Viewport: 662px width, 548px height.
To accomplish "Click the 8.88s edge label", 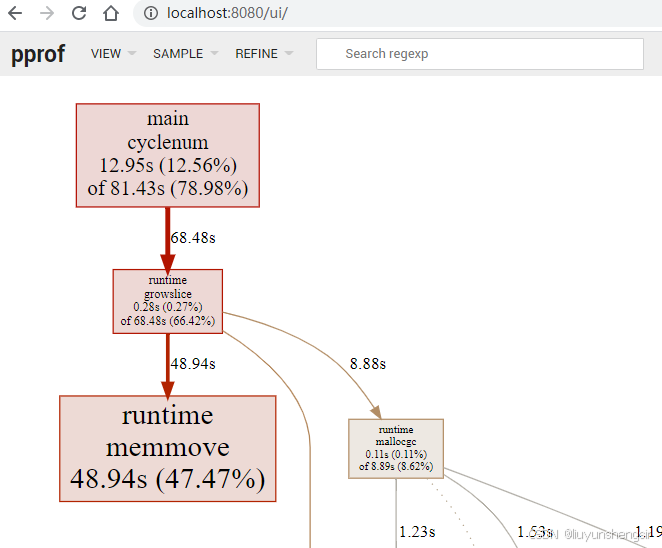I will [x=368, y=364].
